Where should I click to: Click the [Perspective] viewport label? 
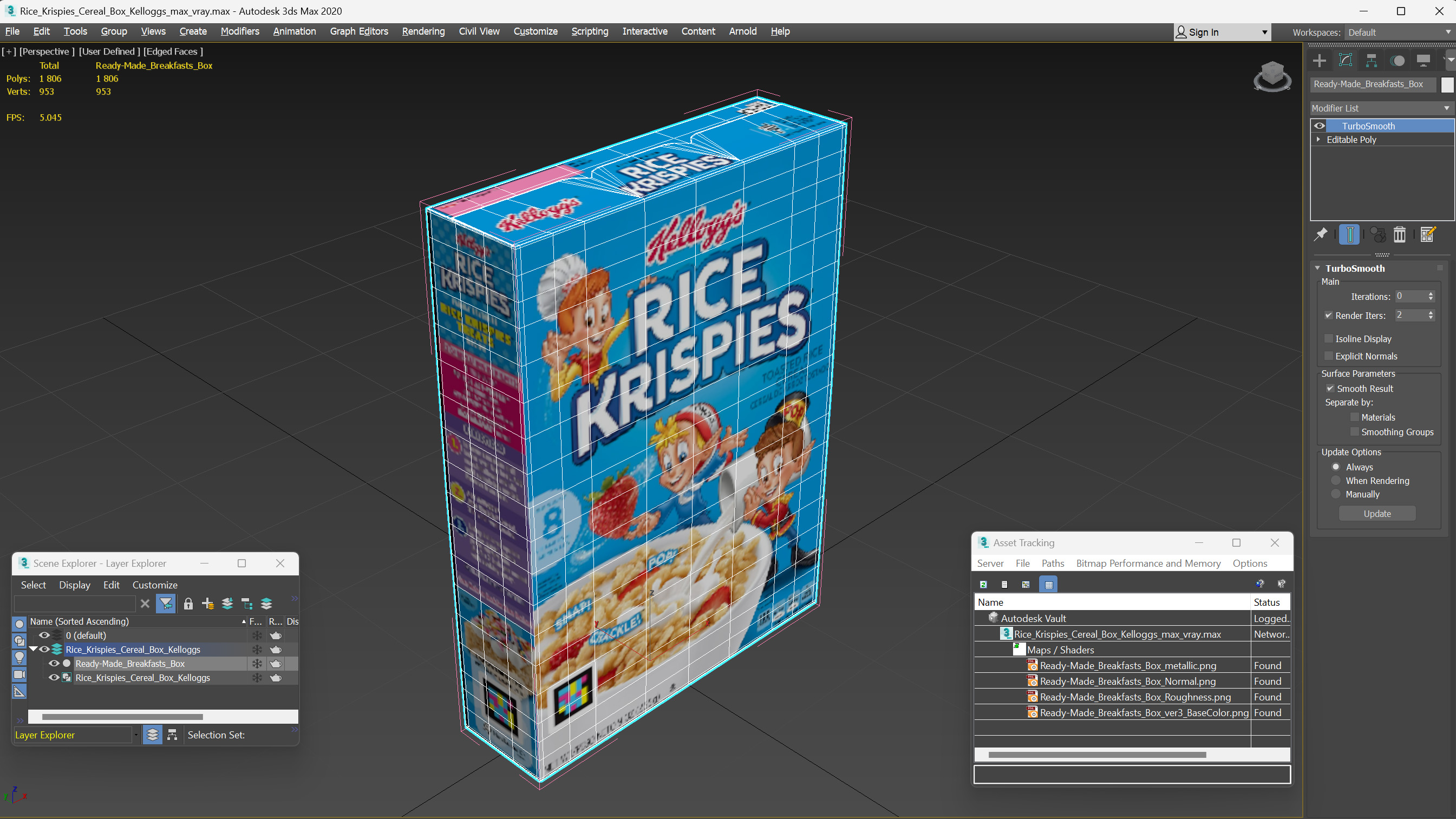(47, 51)
